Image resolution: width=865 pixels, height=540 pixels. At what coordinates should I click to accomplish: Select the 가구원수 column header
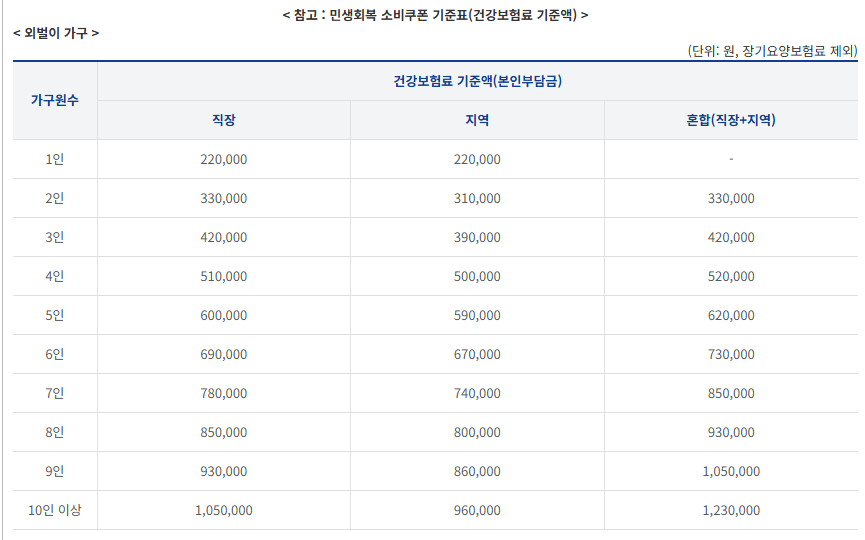[x=55, y=100]
